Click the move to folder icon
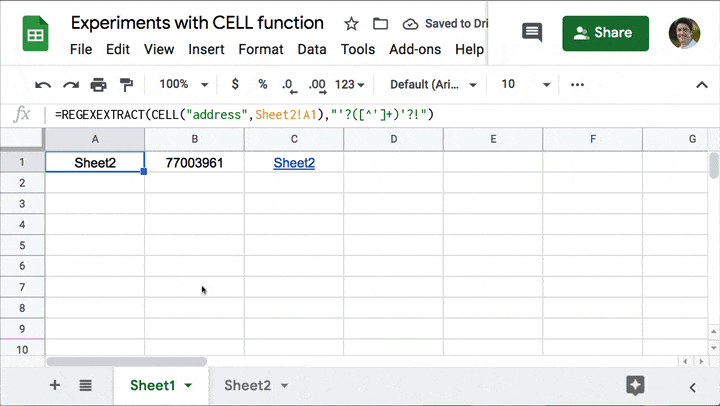Viewport: 720px width, 406px height. coord(380,23)
